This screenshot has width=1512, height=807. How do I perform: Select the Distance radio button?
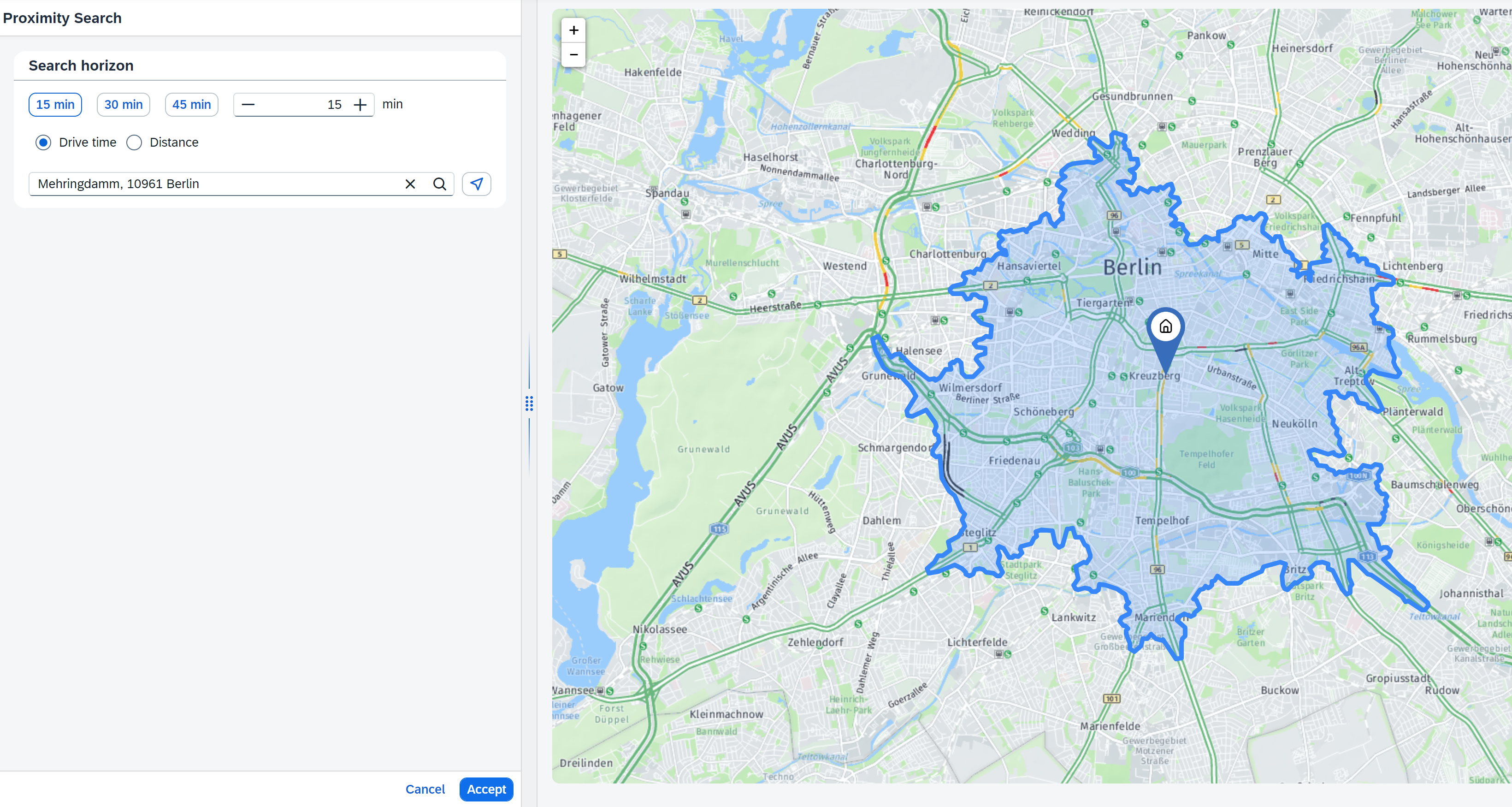click(134, 142)
